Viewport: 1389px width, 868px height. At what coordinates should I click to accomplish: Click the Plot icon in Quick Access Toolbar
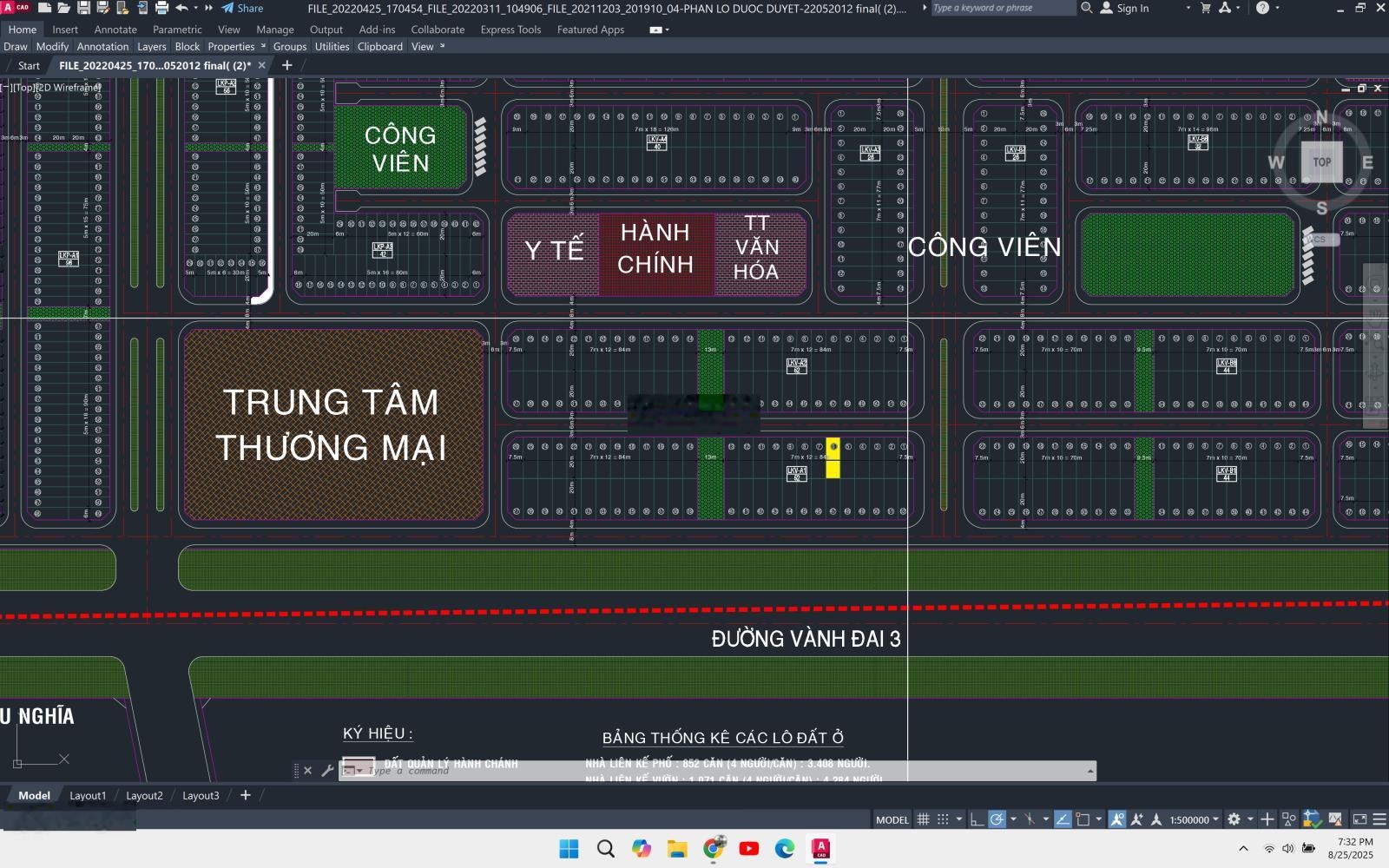(x=161, y=8)
